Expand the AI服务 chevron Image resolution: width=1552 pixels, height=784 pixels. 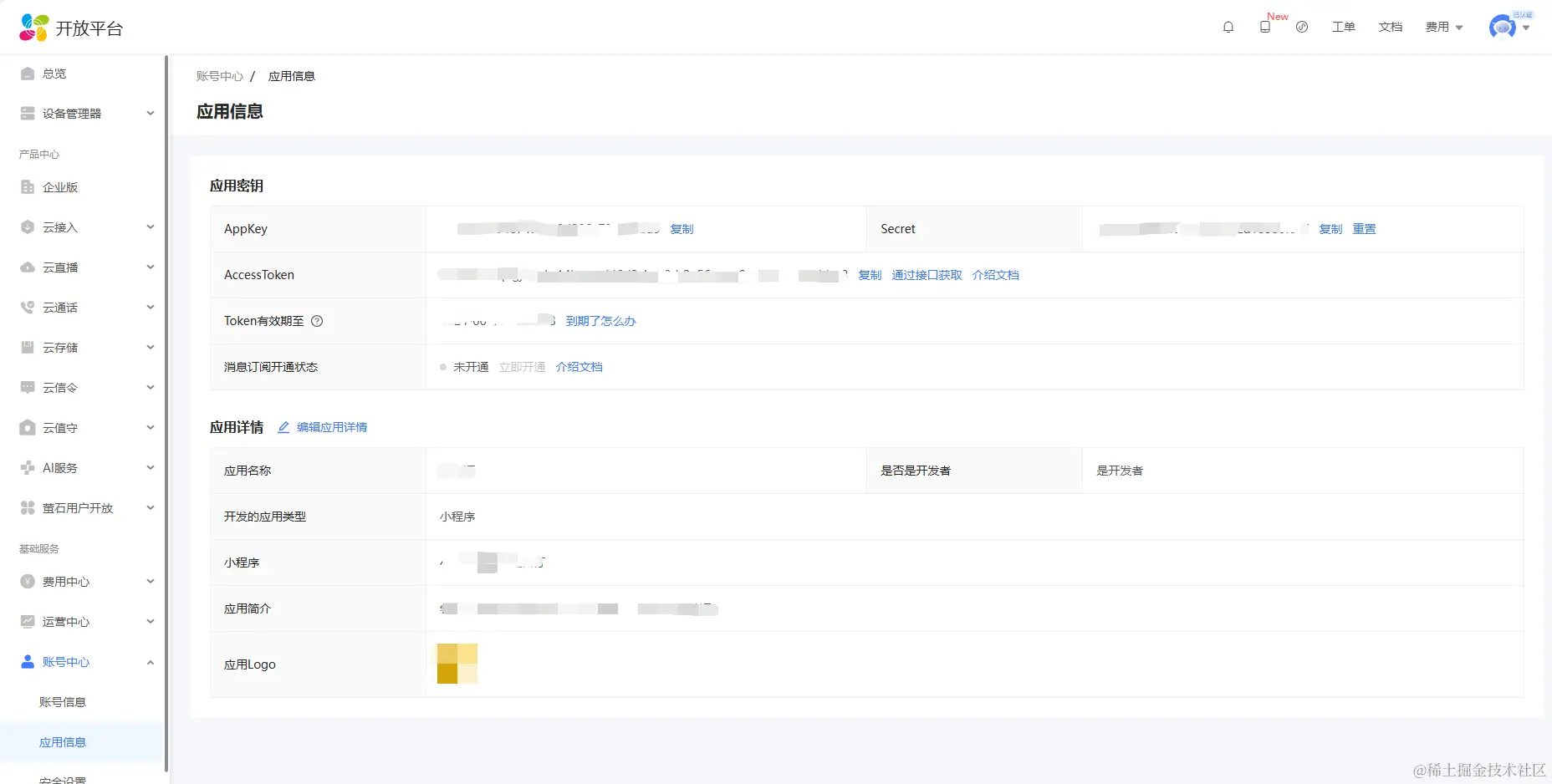click(151, 468)
